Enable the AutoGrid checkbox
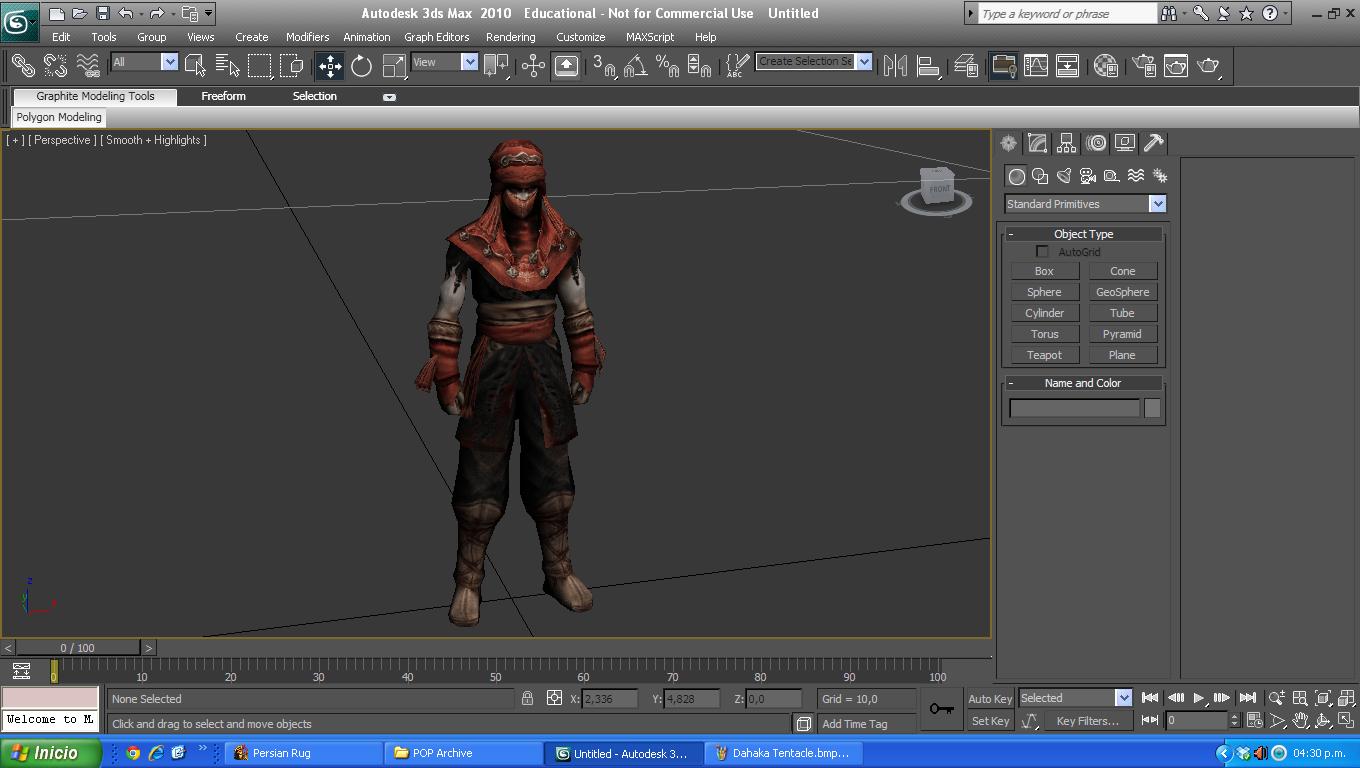 click(1042, 252)
